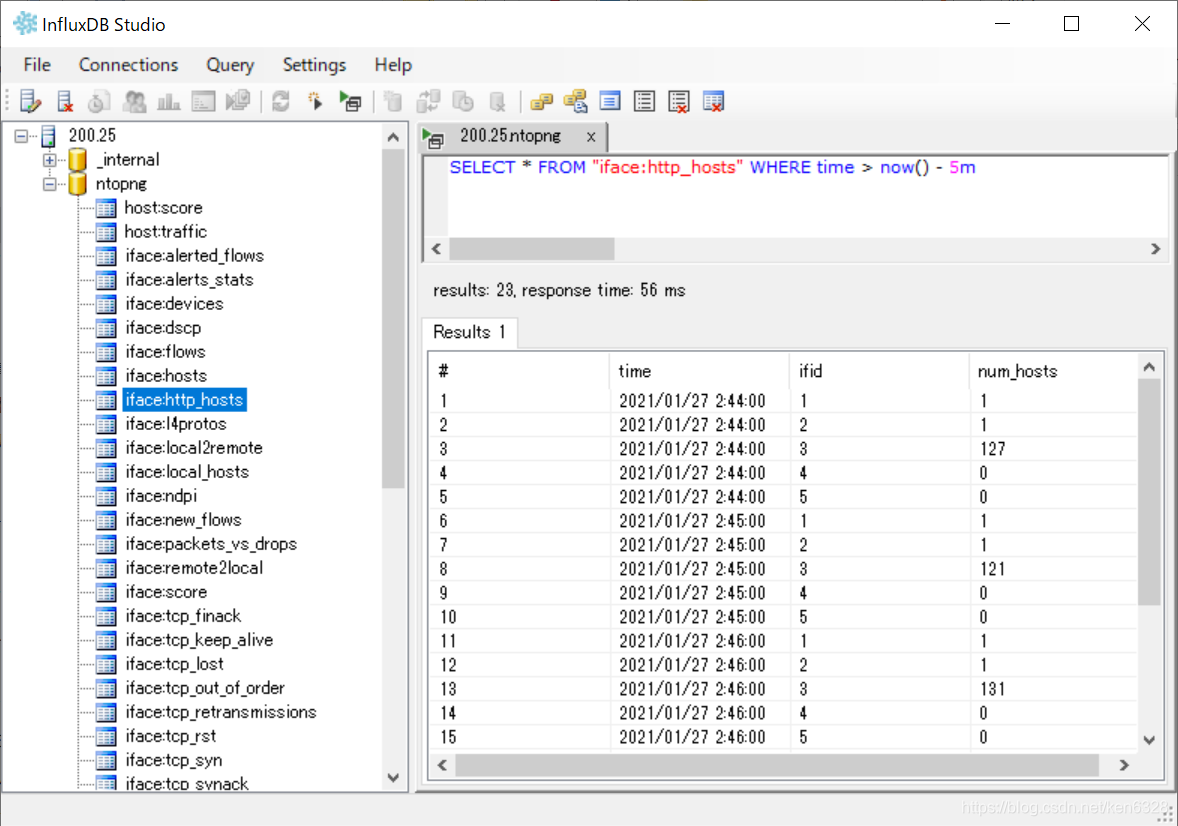Click the drop measurement table icon with X

pos(713,101)
